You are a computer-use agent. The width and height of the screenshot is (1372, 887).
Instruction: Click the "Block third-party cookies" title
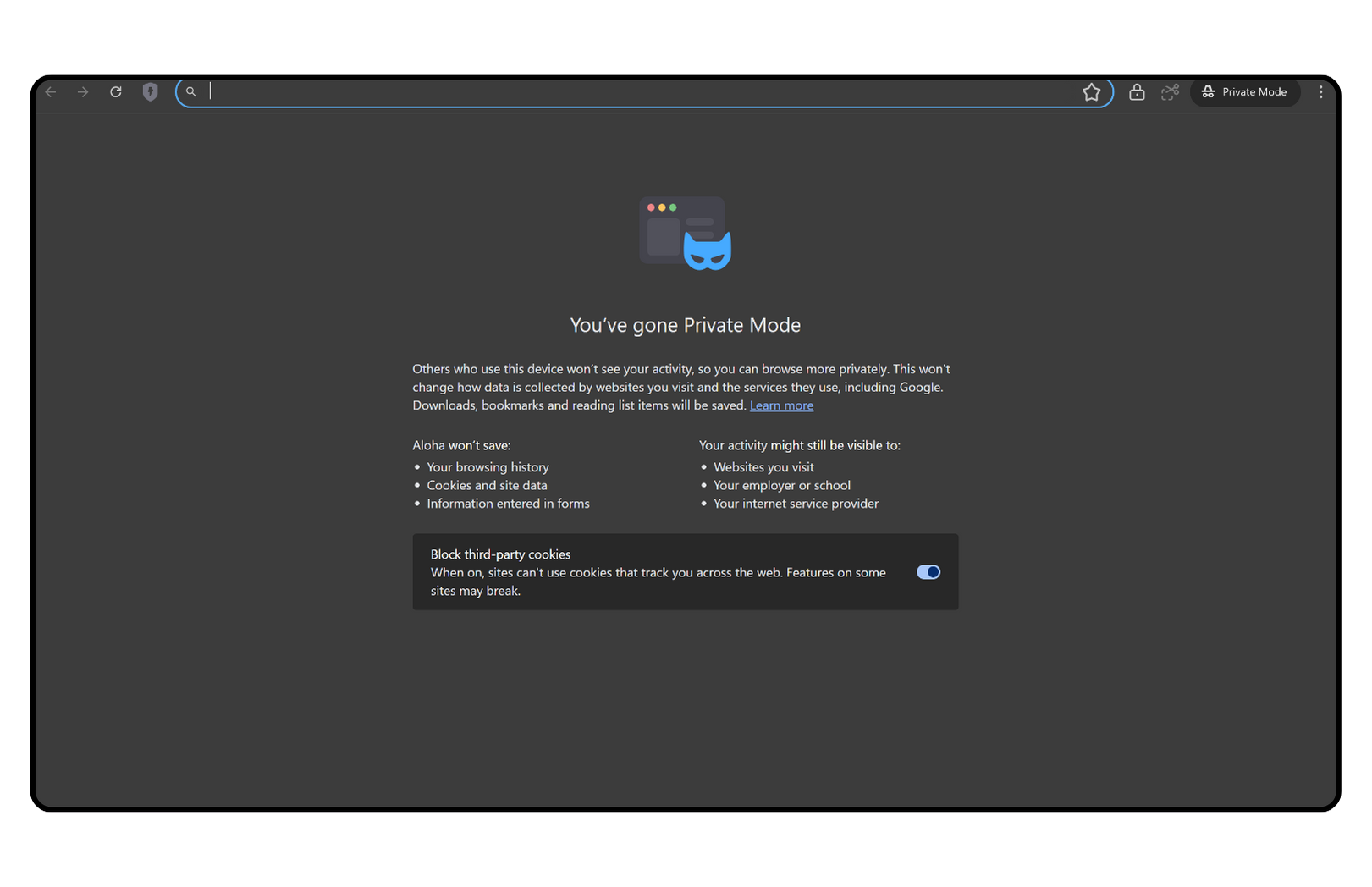point(500,554)
